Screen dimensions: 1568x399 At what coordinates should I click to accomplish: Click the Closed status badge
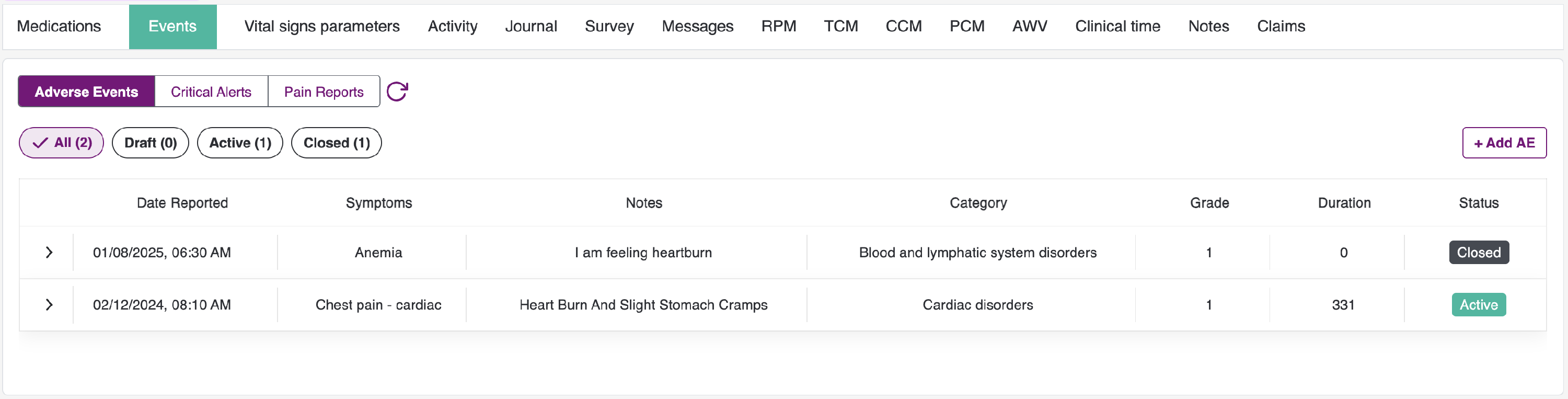coord(1478,252)
